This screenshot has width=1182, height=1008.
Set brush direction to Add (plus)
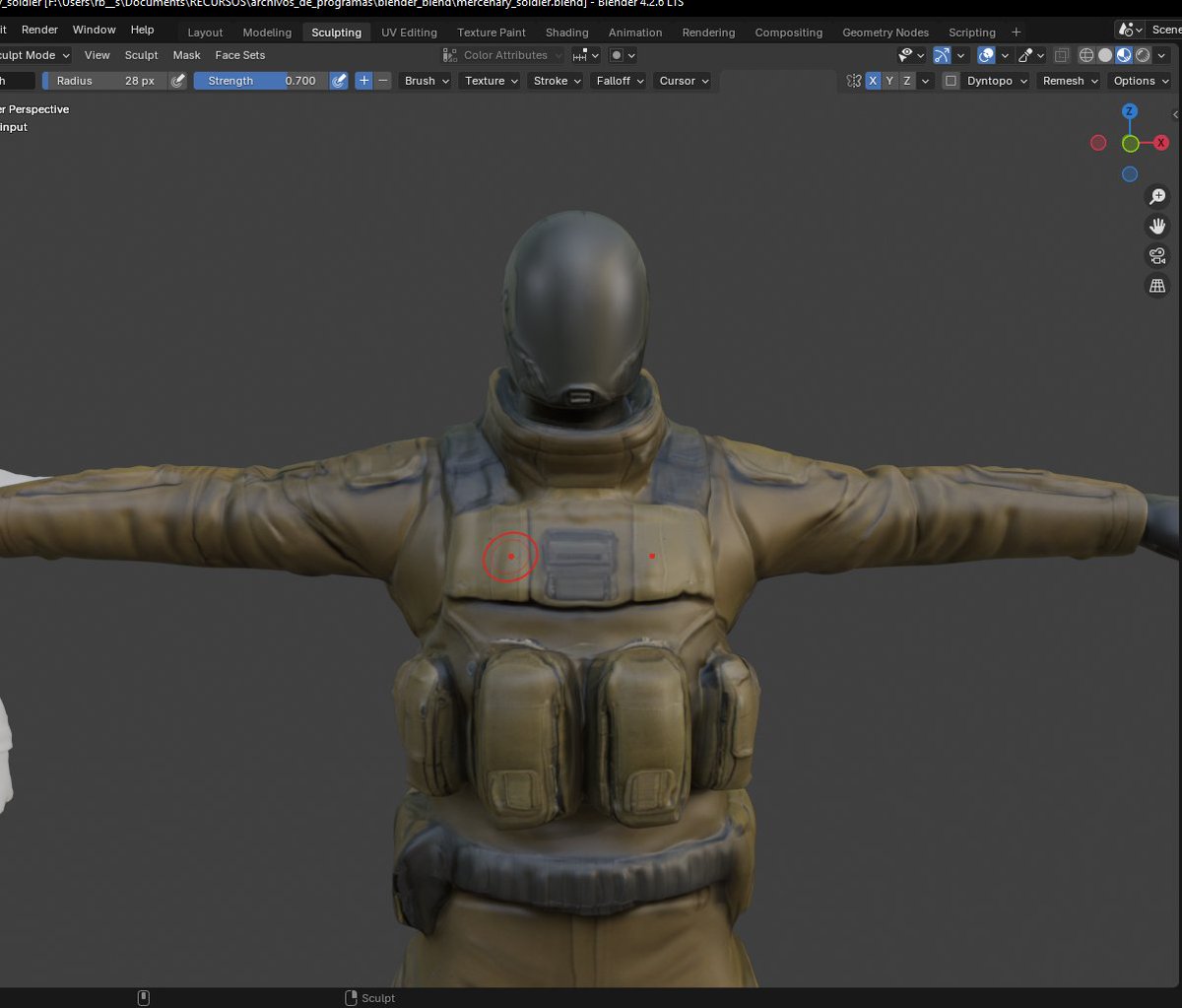tap(363, 81)
